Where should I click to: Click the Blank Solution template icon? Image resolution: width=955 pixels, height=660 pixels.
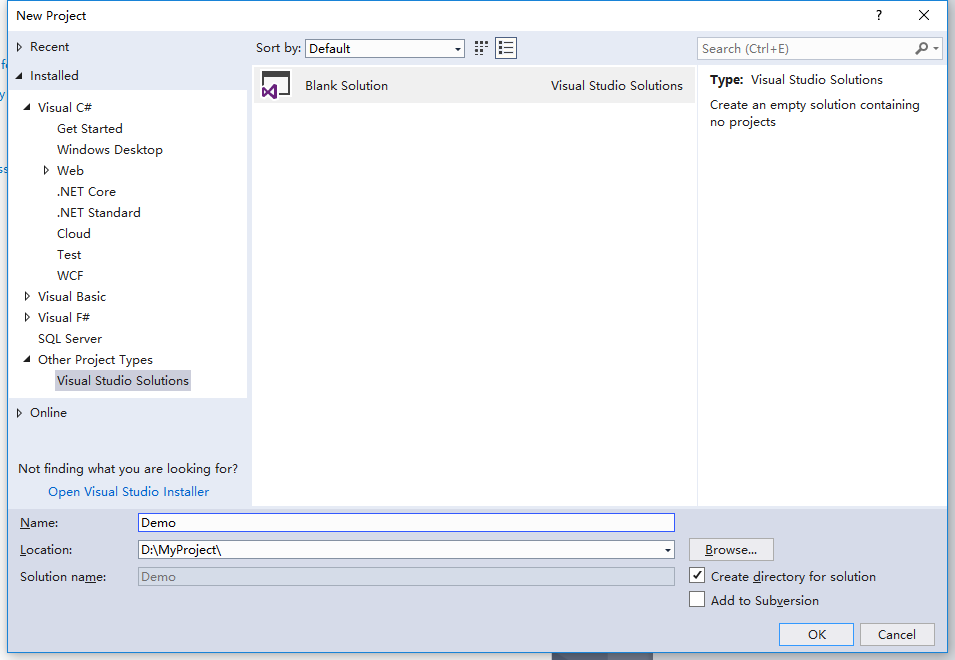pyautogui.click(x=276, y=85)
